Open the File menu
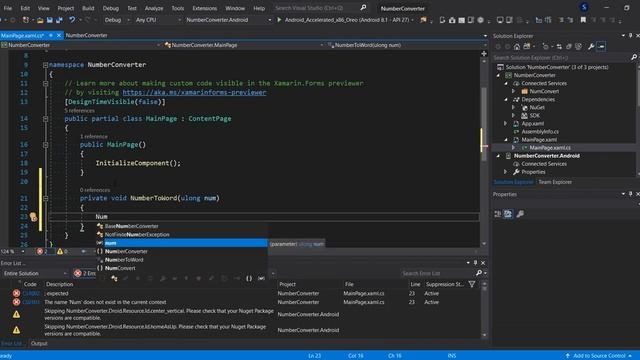The width and height of the screenshot is (640, 360). point(8,8)
